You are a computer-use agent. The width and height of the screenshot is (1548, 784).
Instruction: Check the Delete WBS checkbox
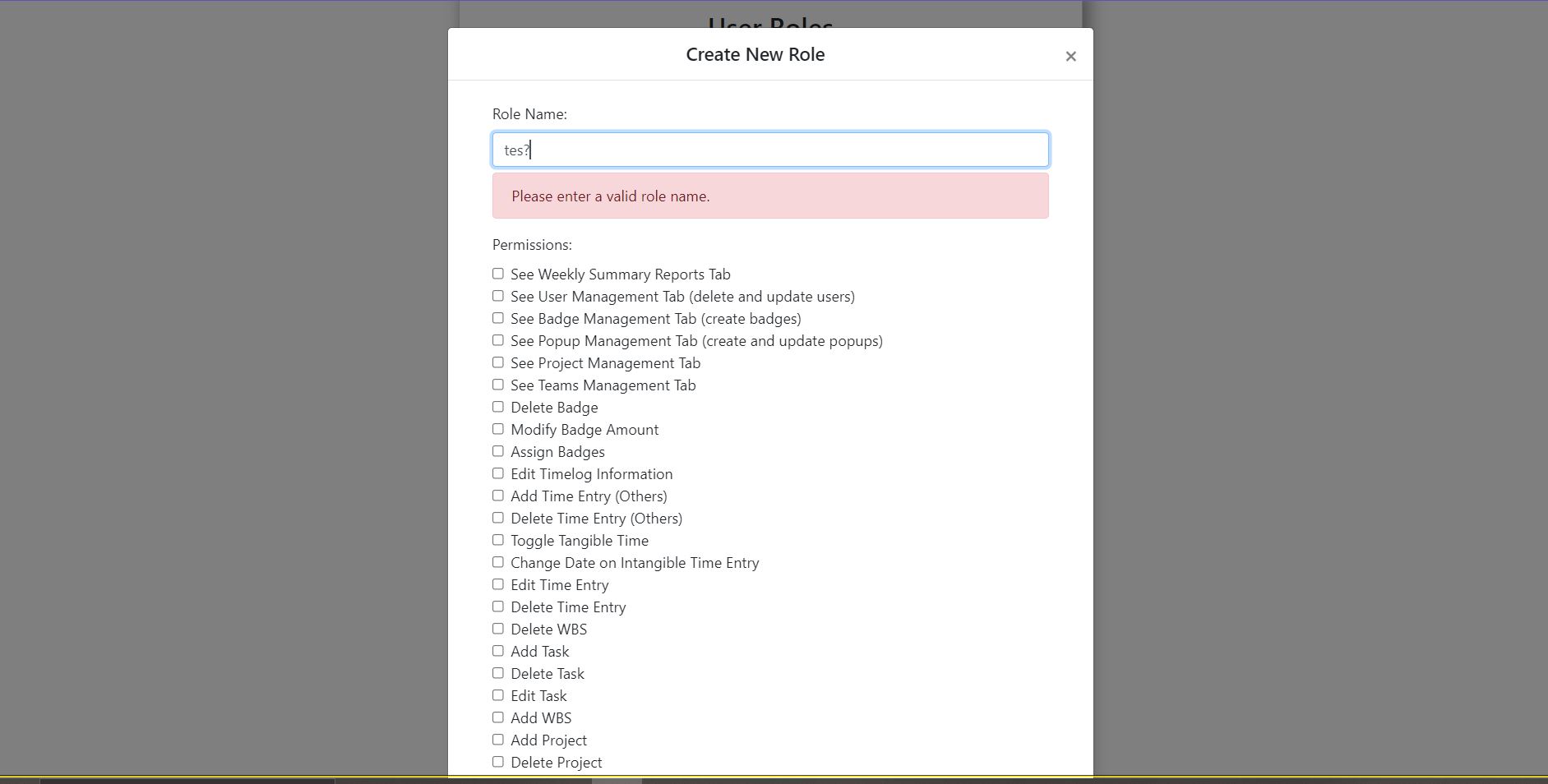pos(498,629)
